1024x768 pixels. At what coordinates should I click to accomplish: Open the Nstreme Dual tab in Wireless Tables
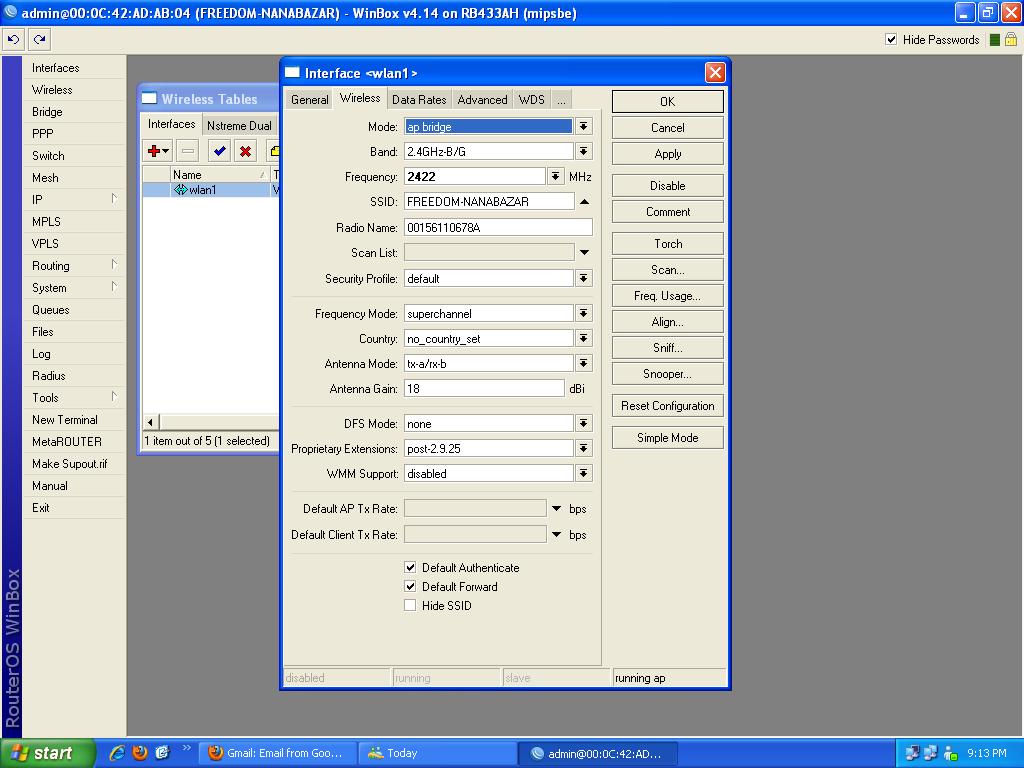click(239, 125)
